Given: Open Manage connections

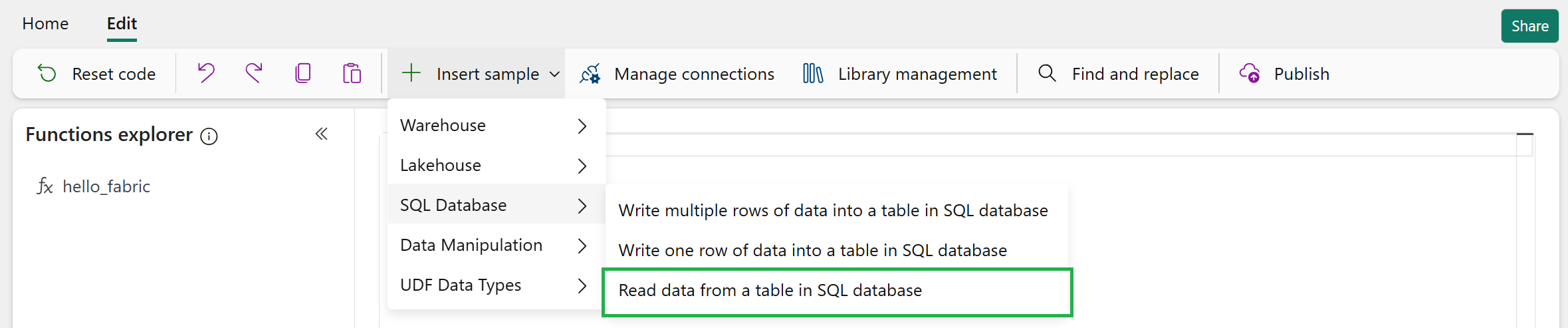Looking at the screenshot, I should [677, 74].
